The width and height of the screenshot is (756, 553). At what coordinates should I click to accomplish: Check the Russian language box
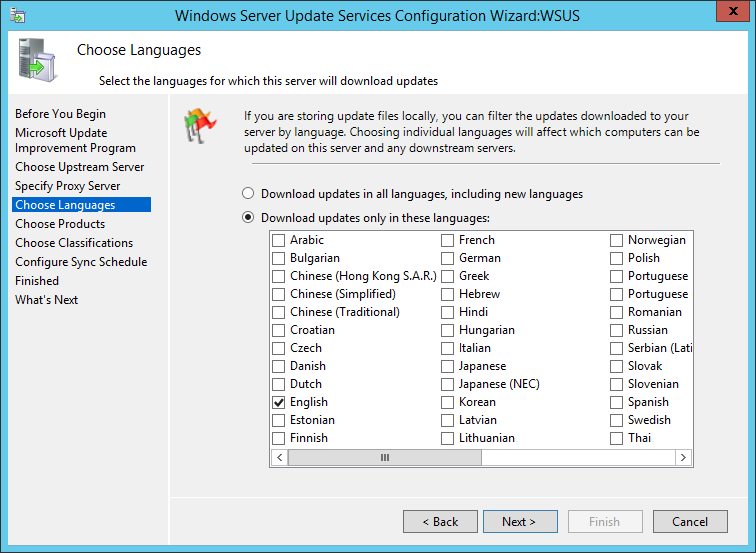pos(616,330)
